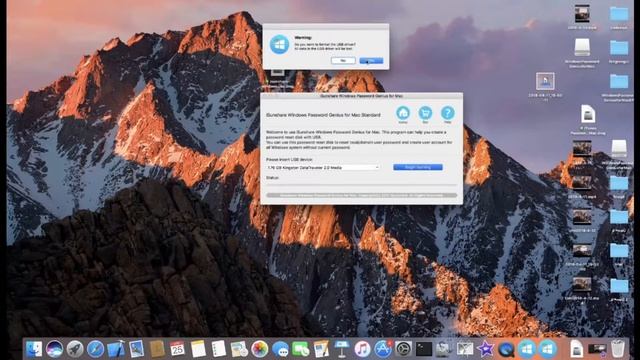The height and width of the screenshot is (360, 640).
Task: Open Launchpad rocket icon in dock
Action: (x=75, y=349)
